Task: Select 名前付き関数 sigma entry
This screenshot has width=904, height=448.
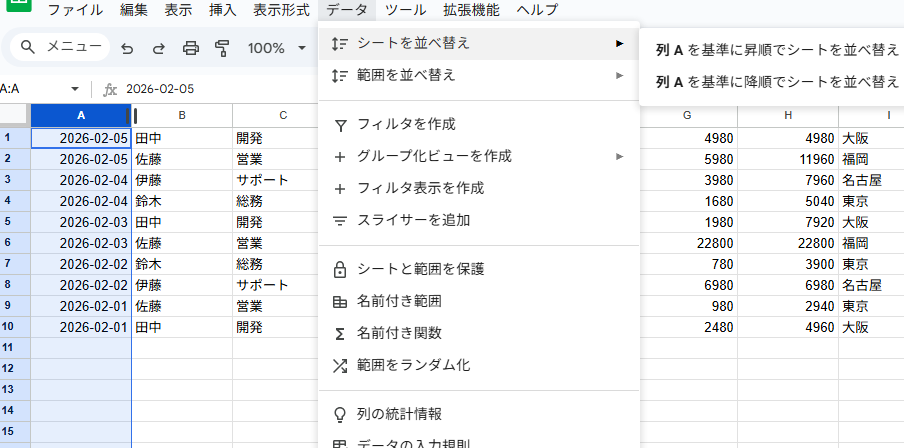Action: point(399,333)
